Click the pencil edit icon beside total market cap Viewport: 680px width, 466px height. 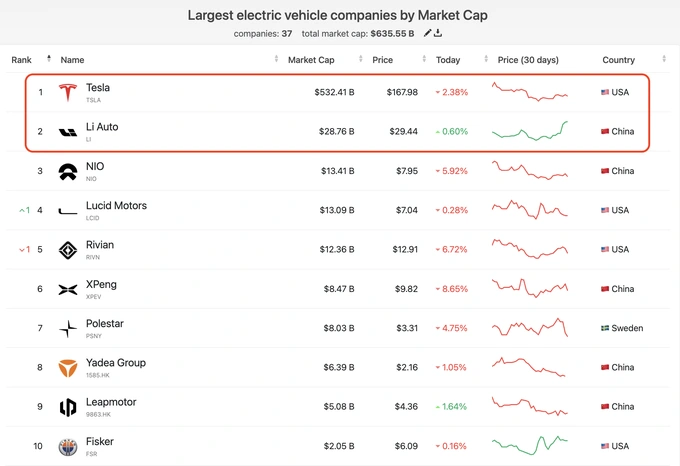click(x=427, y=33)
